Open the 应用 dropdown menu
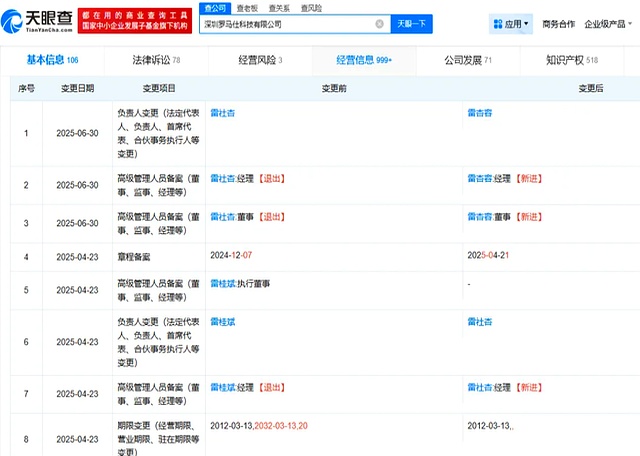The width and height of the screenshot is (640, 456). coord(511,24)
